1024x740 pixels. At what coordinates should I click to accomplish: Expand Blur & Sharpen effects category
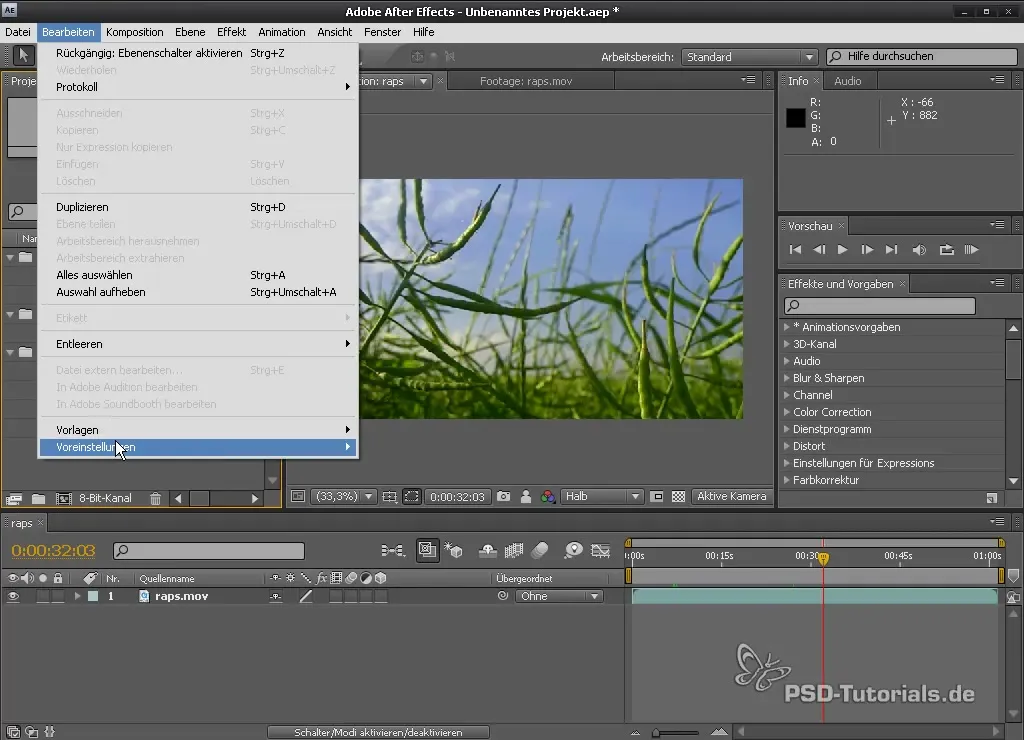(x=787, y=378)
